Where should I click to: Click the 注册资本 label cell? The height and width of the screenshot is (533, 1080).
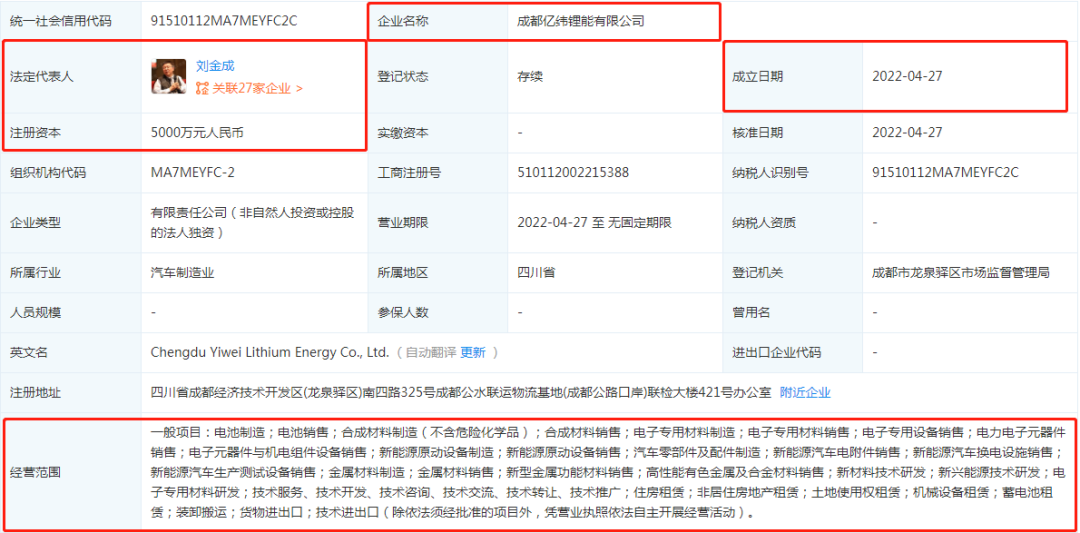pos(73,132)
